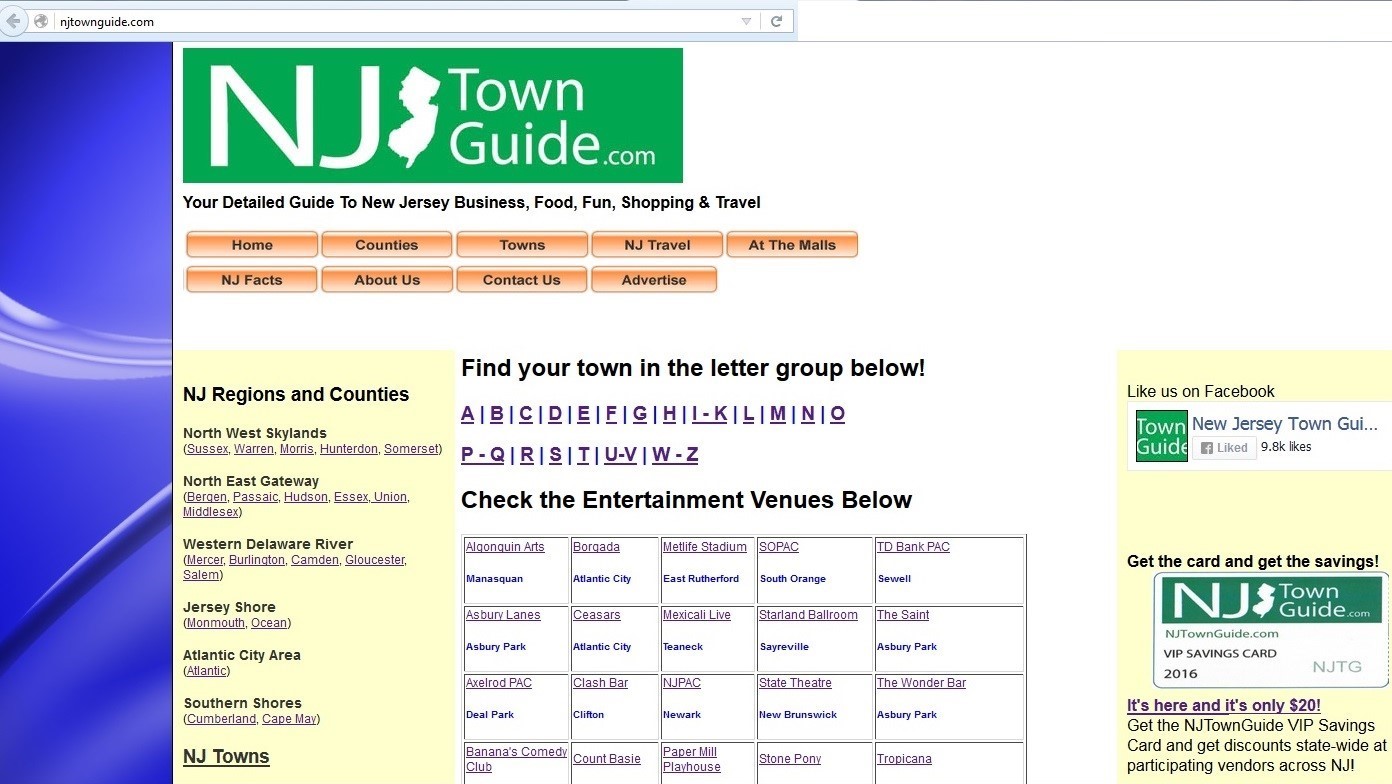Open the Gloucester county link
The width and height of the screenshot is (1392, 784).
click(x=375, y=560)
